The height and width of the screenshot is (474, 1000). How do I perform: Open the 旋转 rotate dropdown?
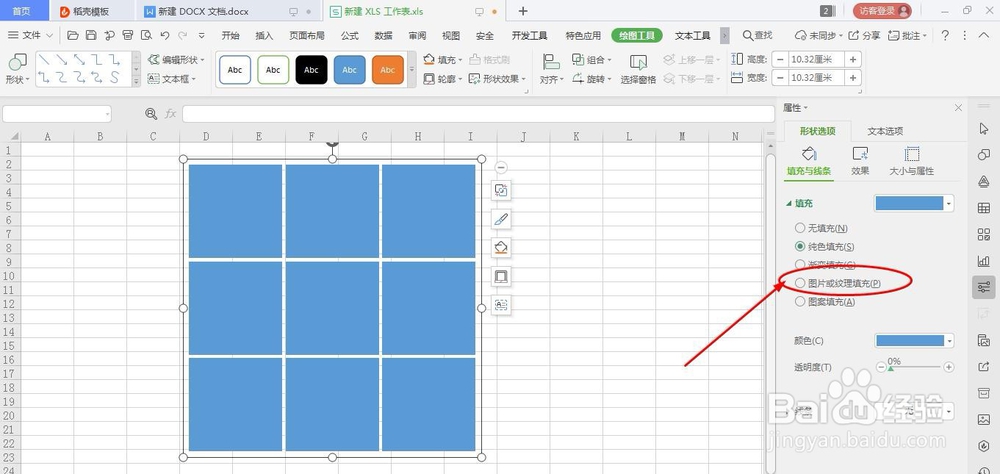point(591,79)
